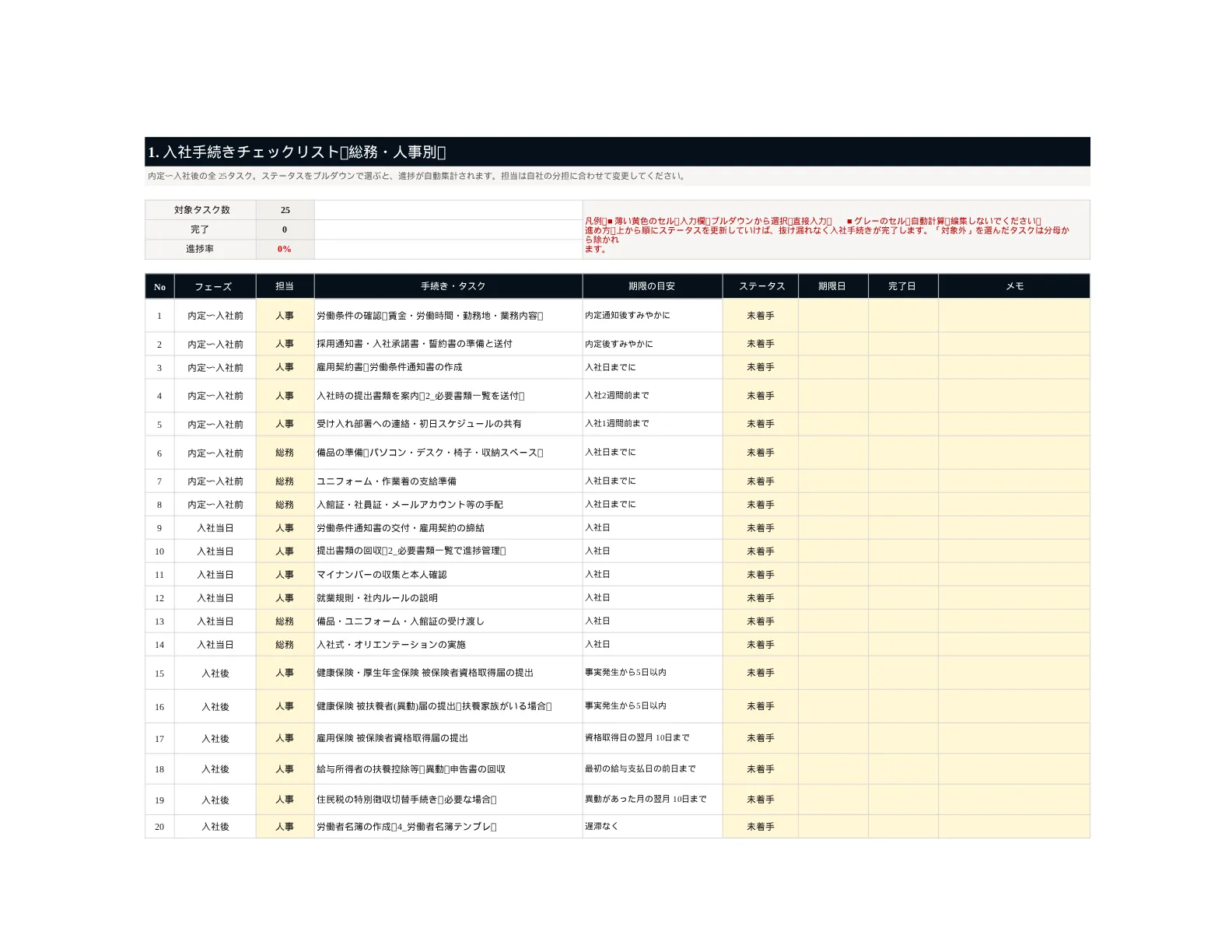
Task: Click the '担当' column header
Action: pos(285,286)
